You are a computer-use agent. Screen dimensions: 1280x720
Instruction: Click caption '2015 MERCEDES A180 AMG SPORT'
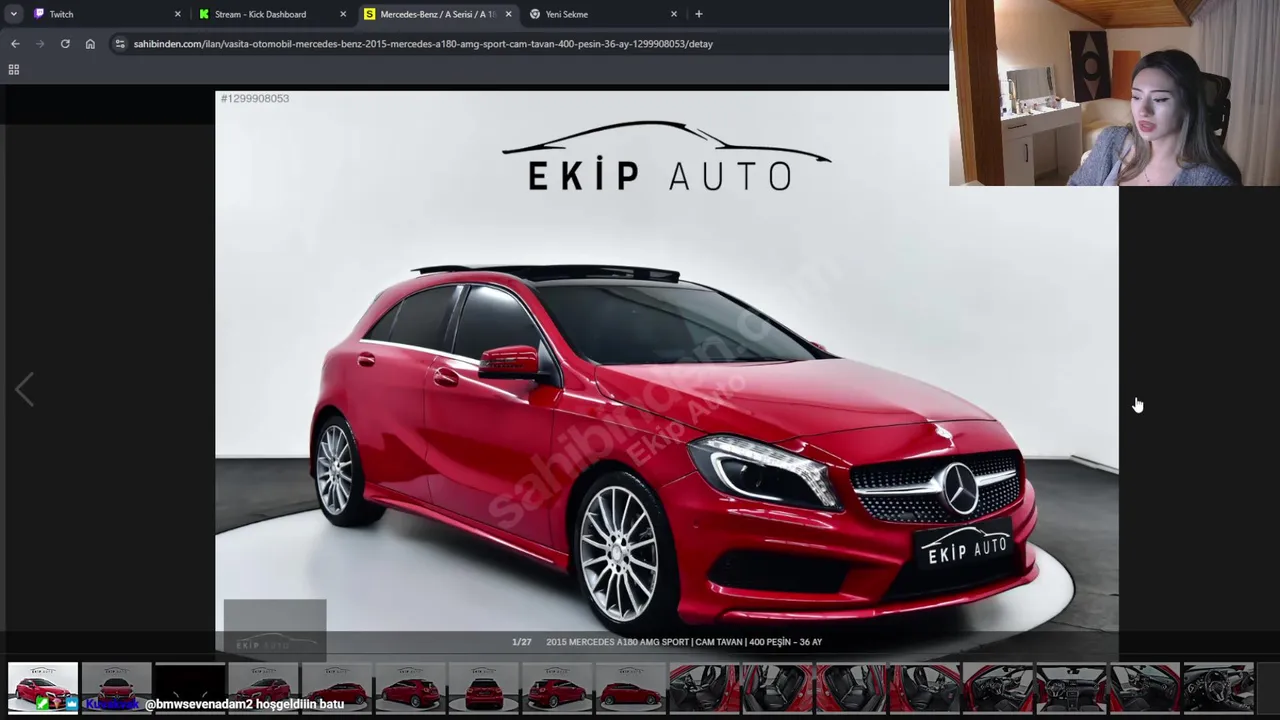pos(617,642)
